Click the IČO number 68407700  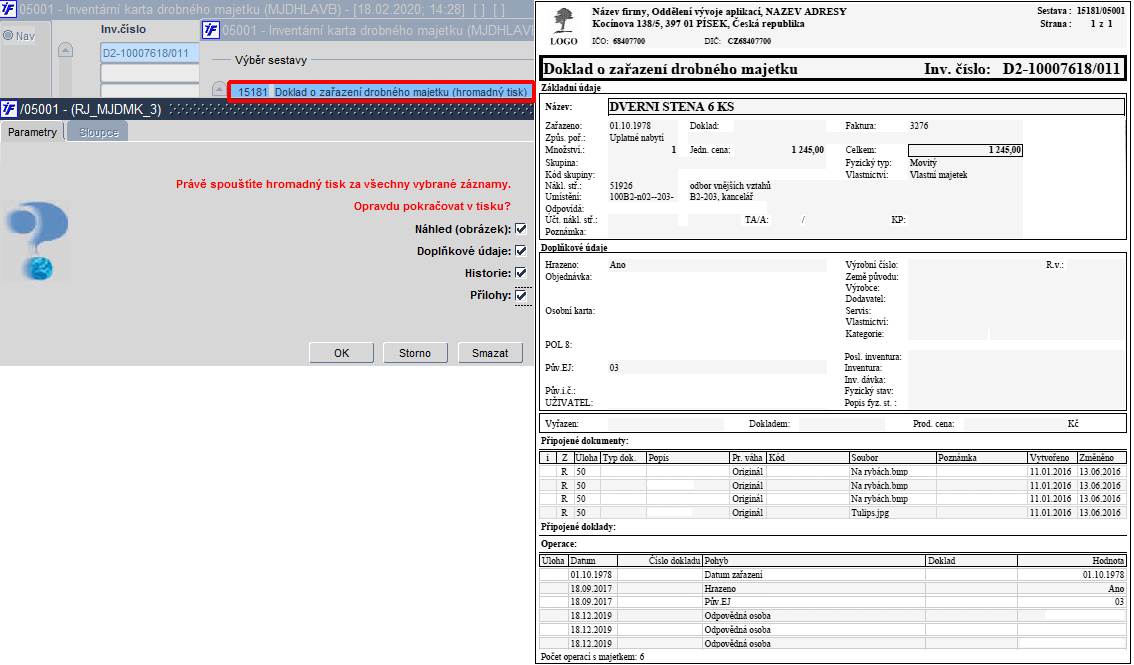click(628, 41)
